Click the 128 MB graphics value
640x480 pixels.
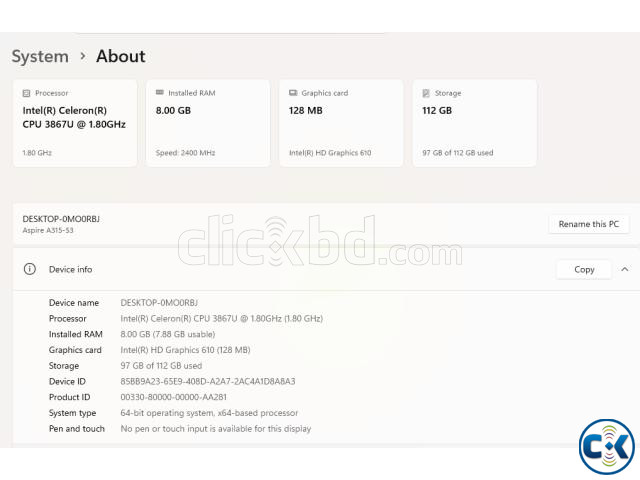(x=306, y=111)
